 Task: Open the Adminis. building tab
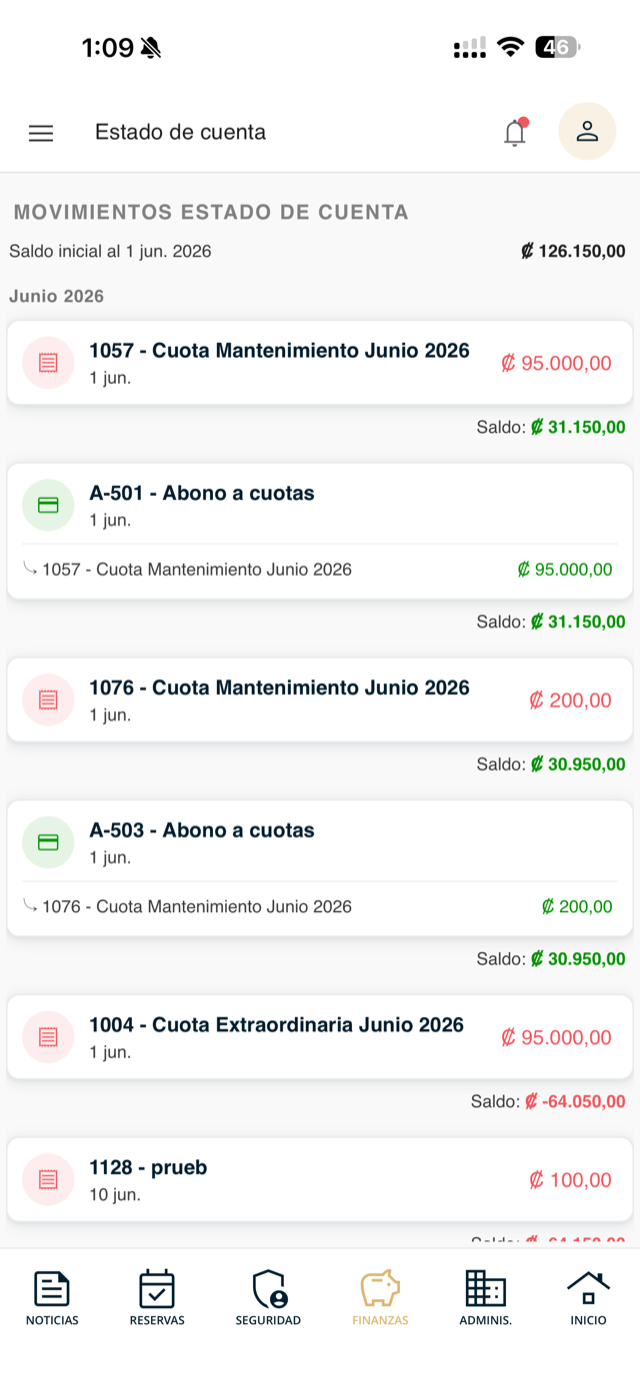(486, 1297)
